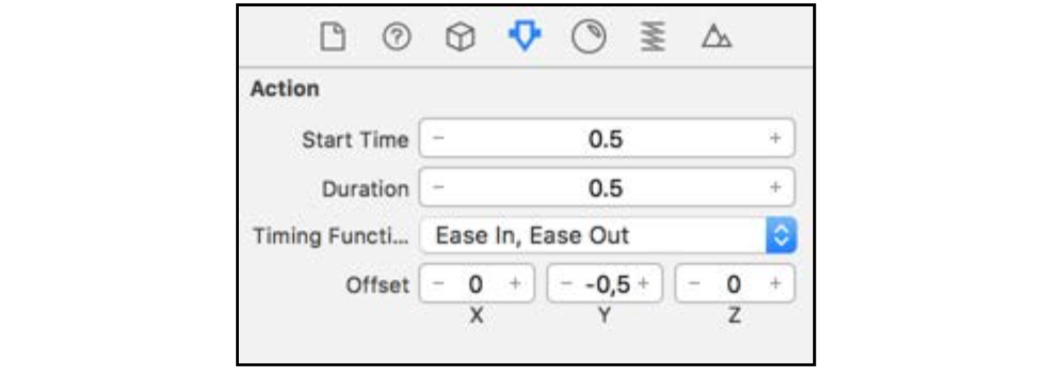The image size is (1044, 368).
Task: Decrease Duration with minus button
Action: tap(438, 188)
